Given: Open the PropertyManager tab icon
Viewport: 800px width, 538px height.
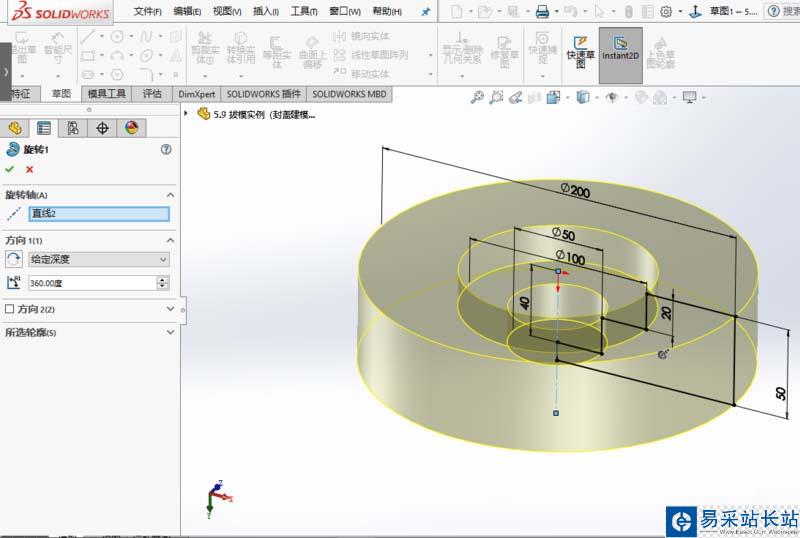Looking at the screenshot, I should pyautogui.click(x=44, y=128).
